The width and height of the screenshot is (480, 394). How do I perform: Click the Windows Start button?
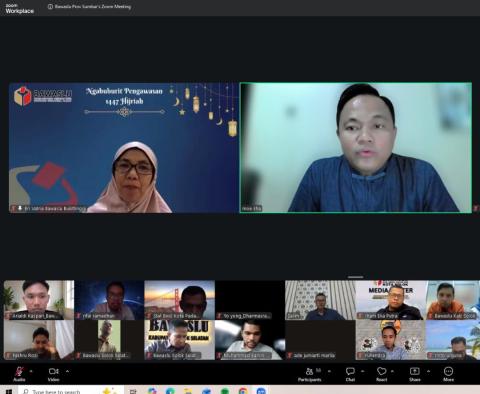(x=8, y=391)
